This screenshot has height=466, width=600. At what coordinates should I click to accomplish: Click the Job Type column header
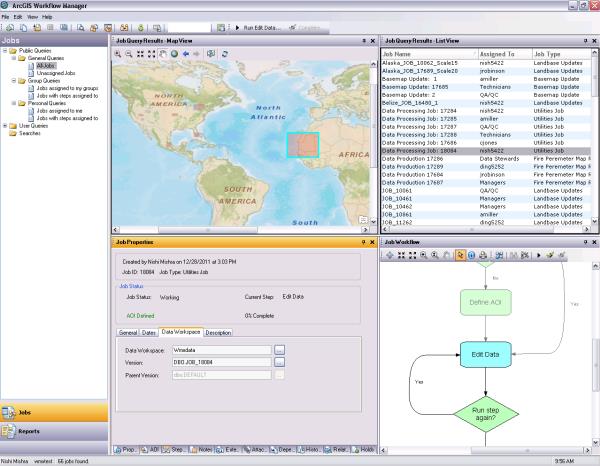(561, 54)
